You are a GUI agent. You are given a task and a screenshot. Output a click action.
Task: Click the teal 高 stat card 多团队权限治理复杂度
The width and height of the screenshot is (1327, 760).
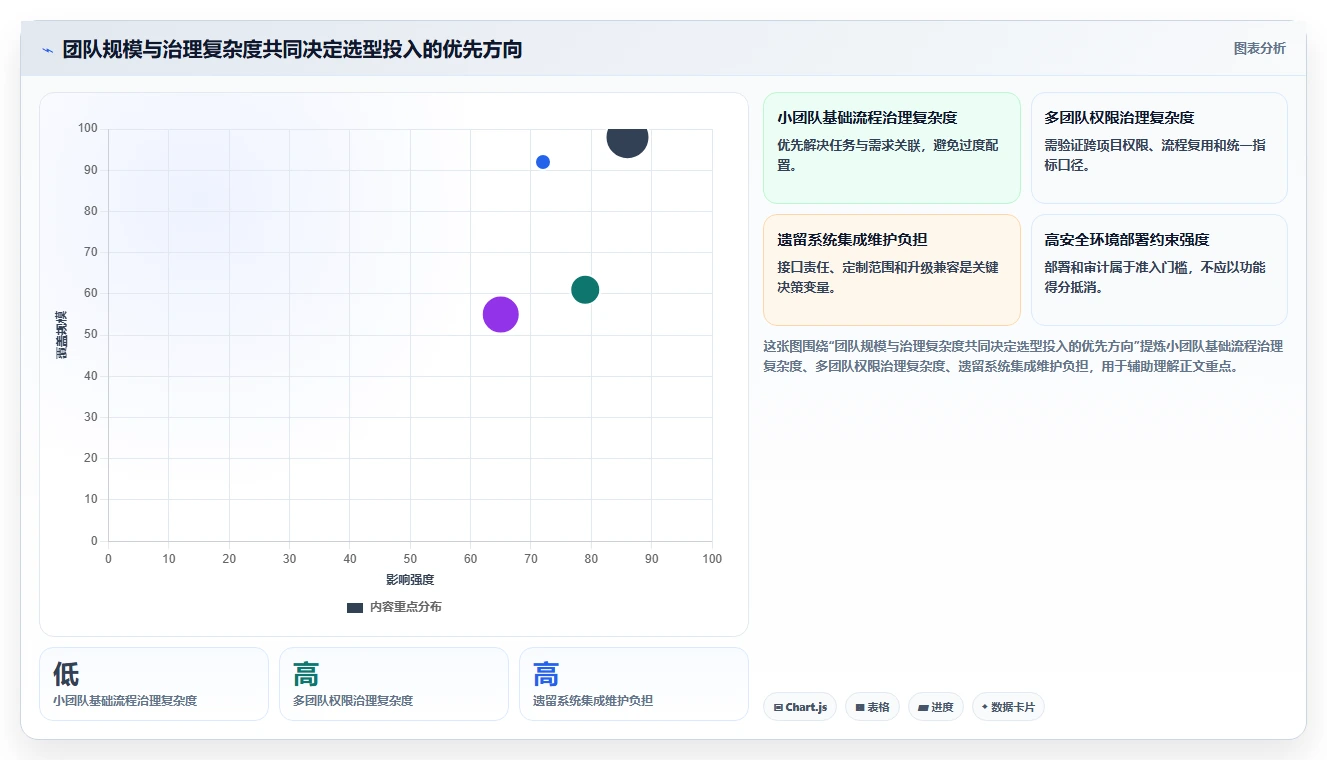(394, 684)
